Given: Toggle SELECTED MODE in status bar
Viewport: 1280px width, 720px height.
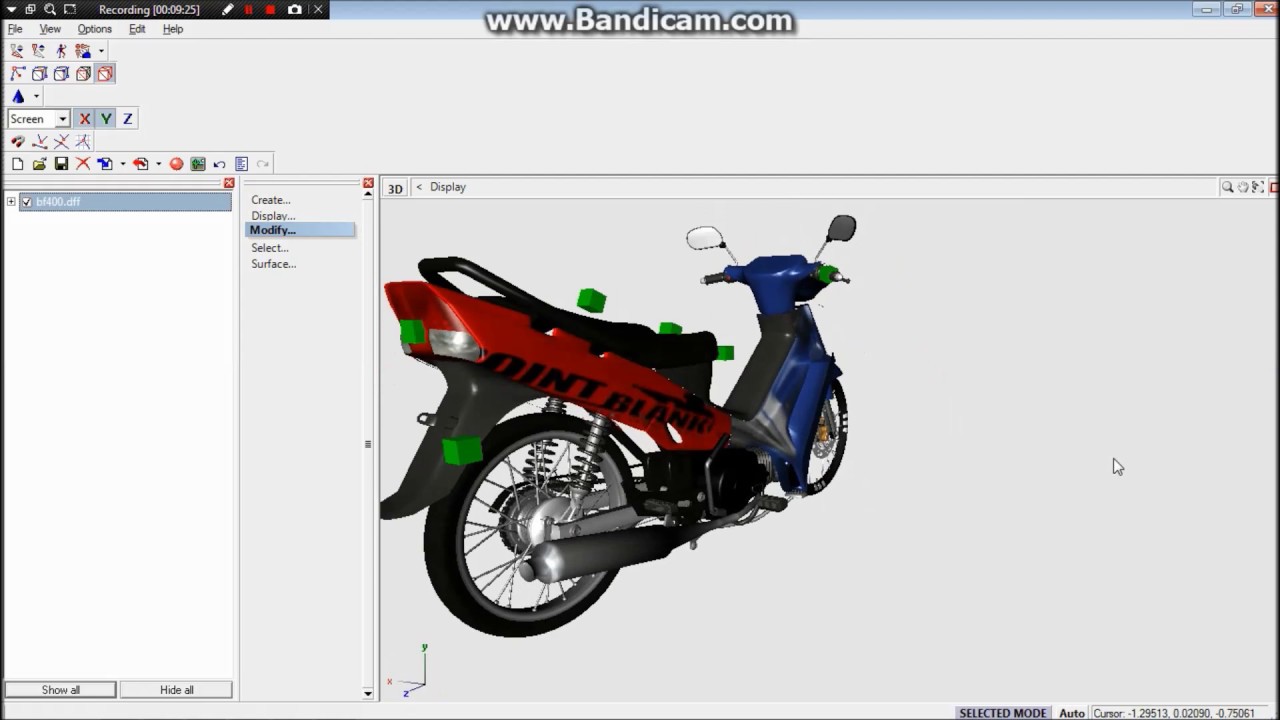Looking at the screenshot, I should pyautogui.click(x=1003, y=713).
